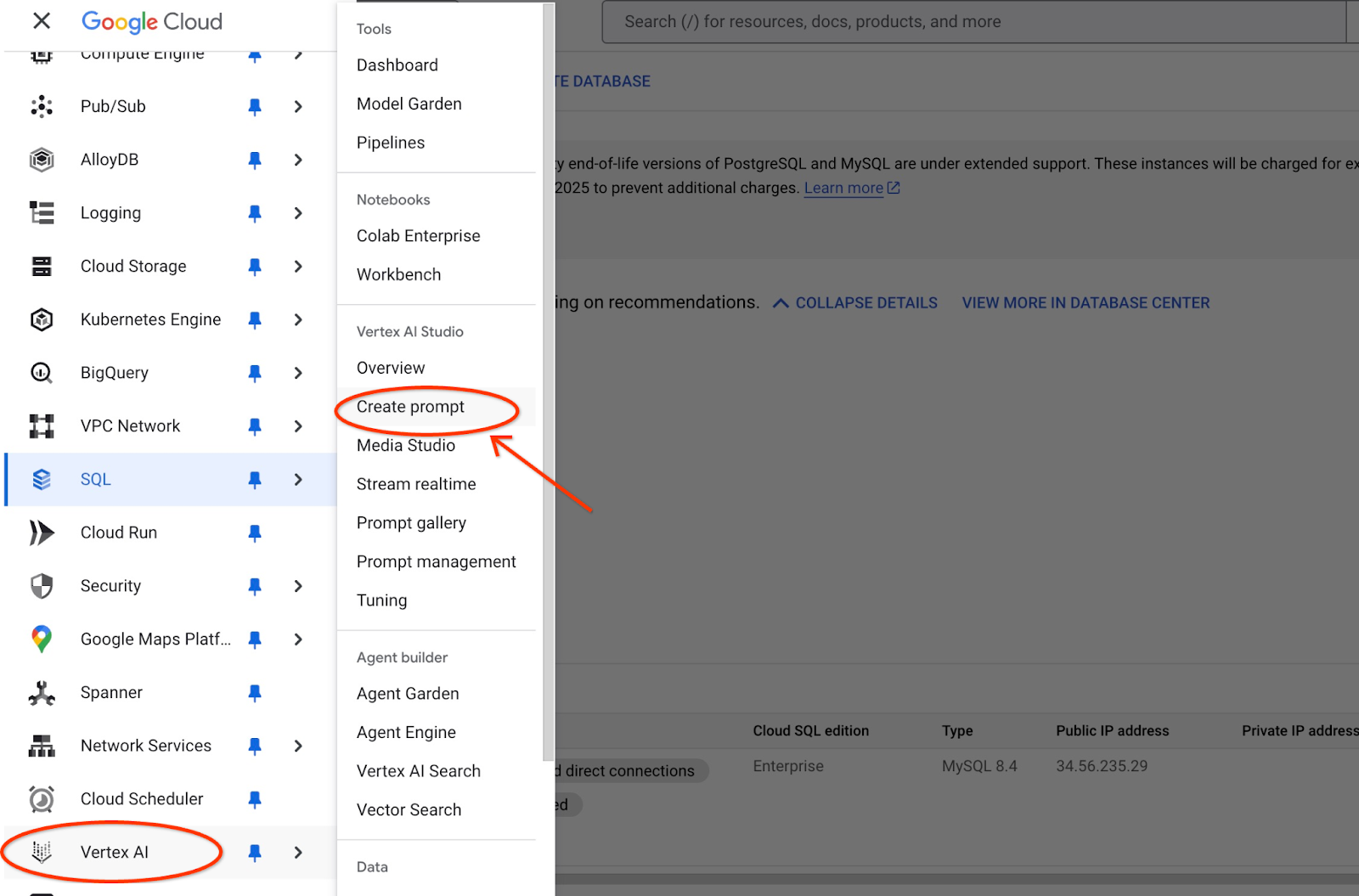
Task: Click the Cloud Run arrow icon
Action: coord(42,533)
